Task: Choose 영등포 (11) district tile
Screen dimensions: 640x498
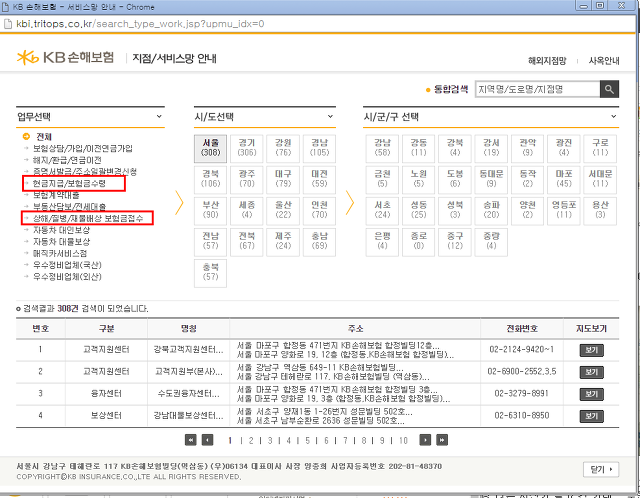Action: coord(564,211)
